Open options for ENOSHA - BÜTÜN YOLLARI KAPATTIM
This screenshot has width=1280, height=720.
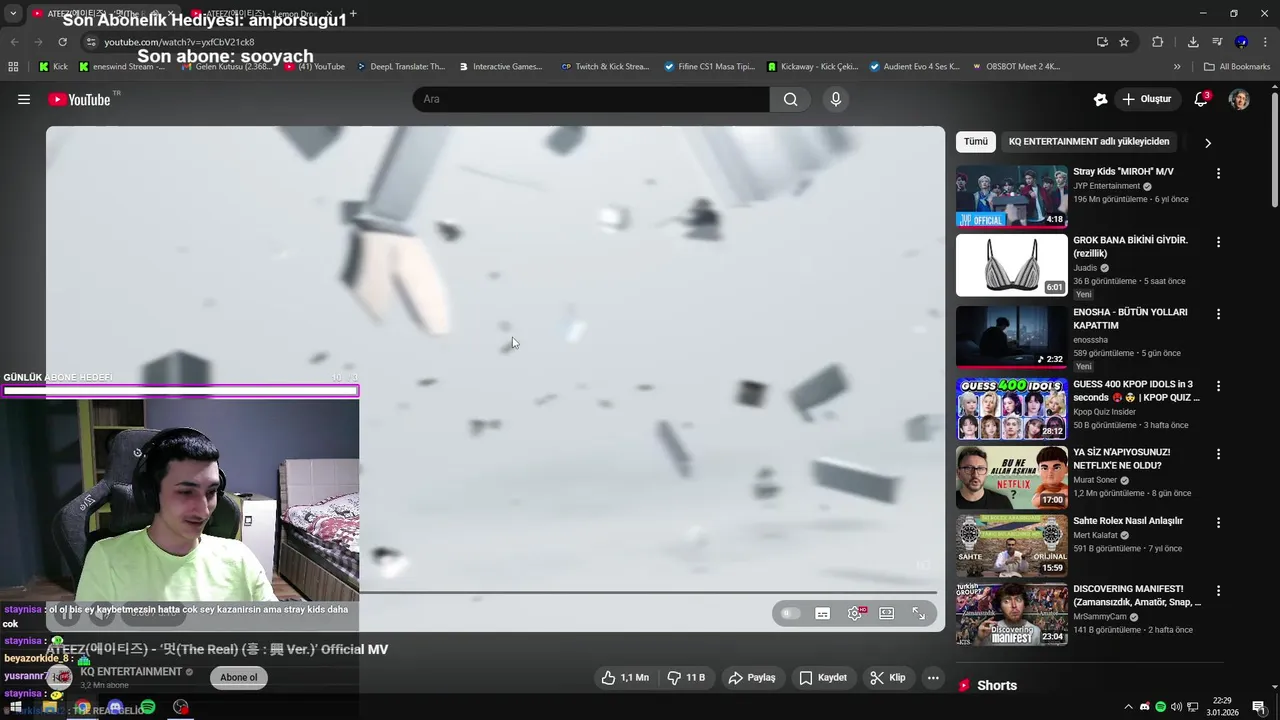coord(1218,314)
